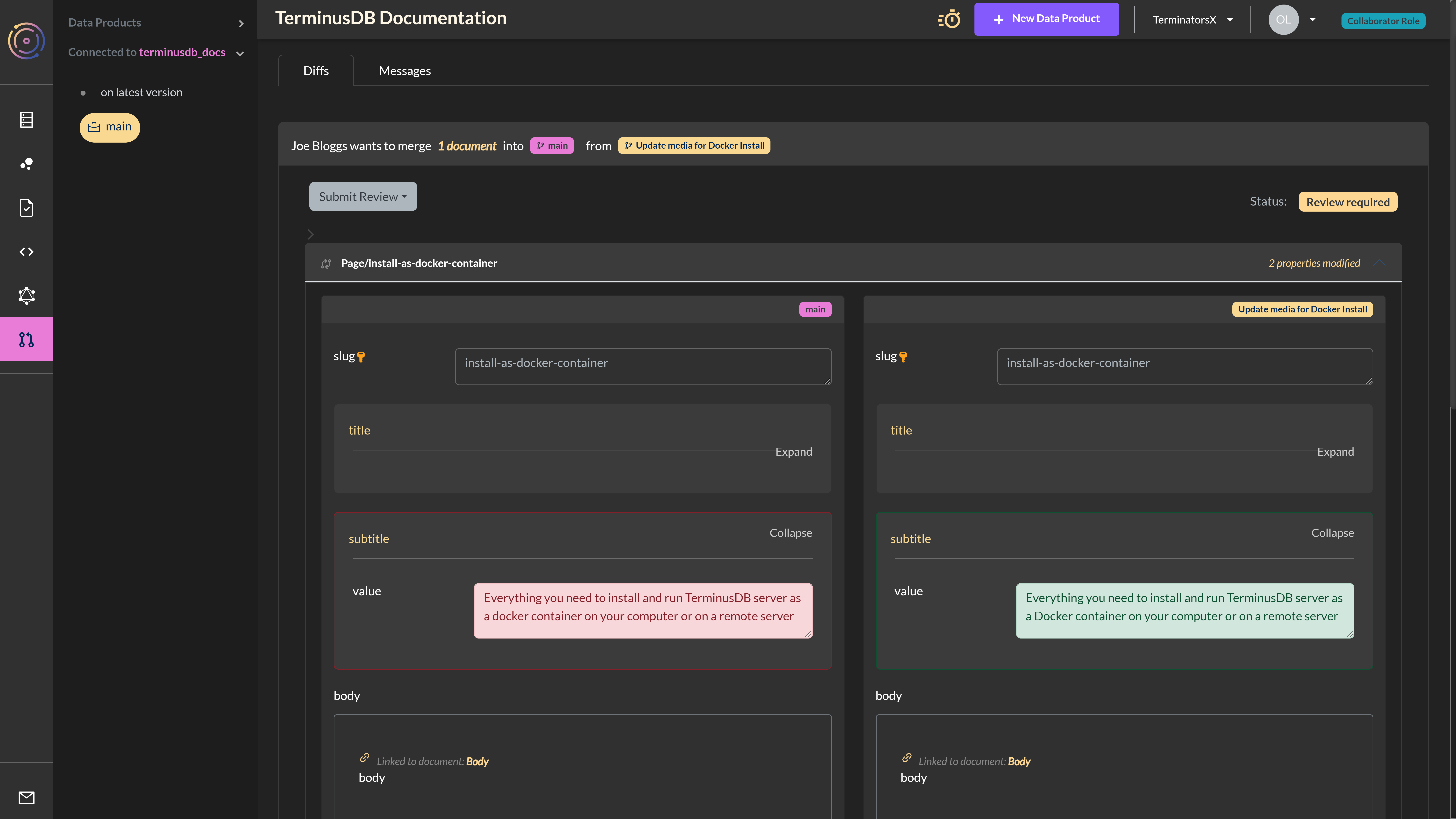This screenshot has width=1456, height=819.
Task: Click the slug key icon in main panel
Action: tap(361, 357)
